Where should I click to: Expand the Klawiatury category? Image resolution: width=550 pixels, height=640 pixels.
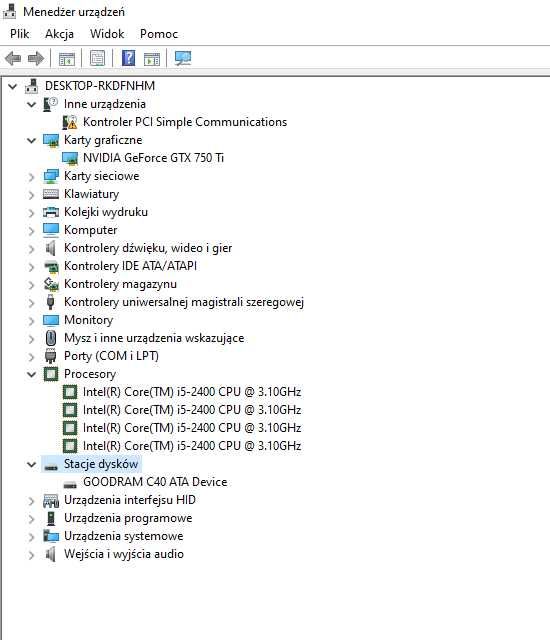[31, 195]
